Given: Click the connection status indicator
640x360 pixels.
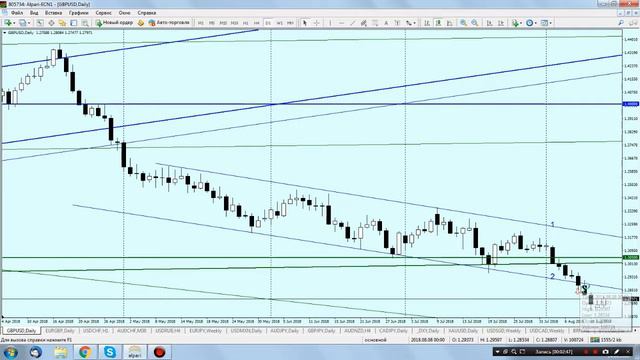Looking at the screenshot, I should tap(606, 340).
